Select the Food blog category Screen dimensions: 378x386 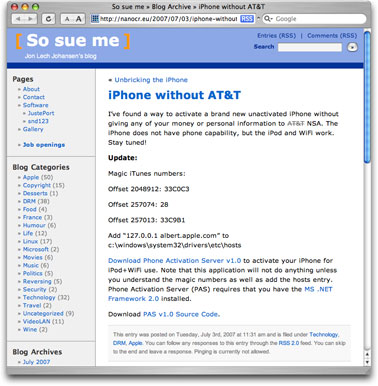[30, 209]
